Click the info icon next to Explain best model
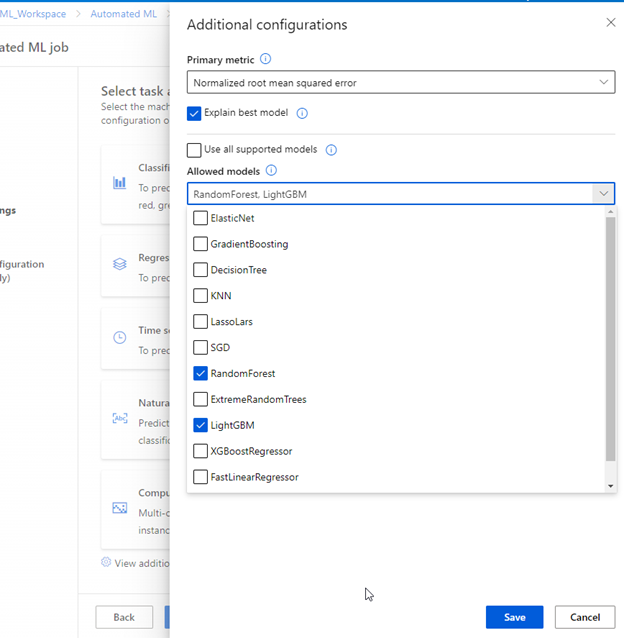This screenshot has height=638, width=624. (302, 114)
